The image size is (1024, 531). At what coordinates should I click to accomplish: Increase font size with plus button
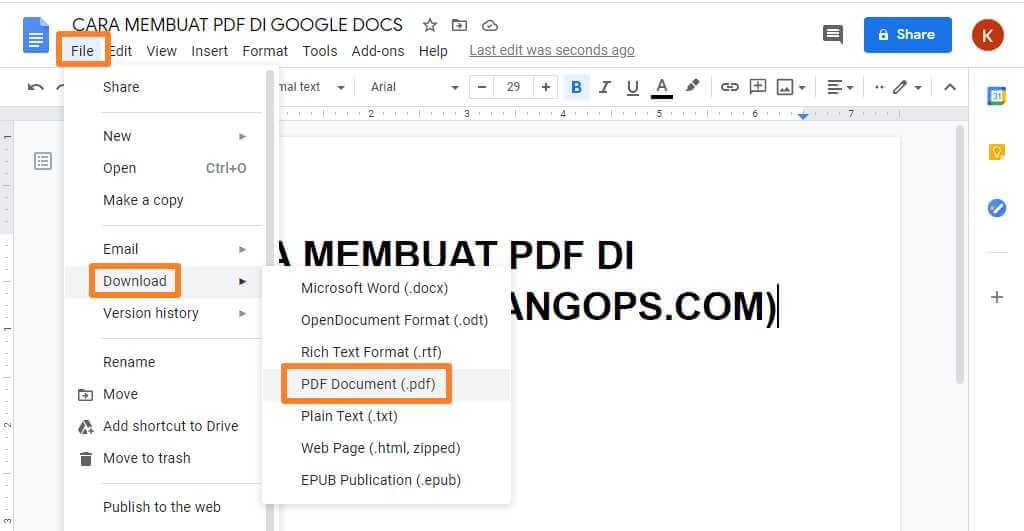(546, 87)
